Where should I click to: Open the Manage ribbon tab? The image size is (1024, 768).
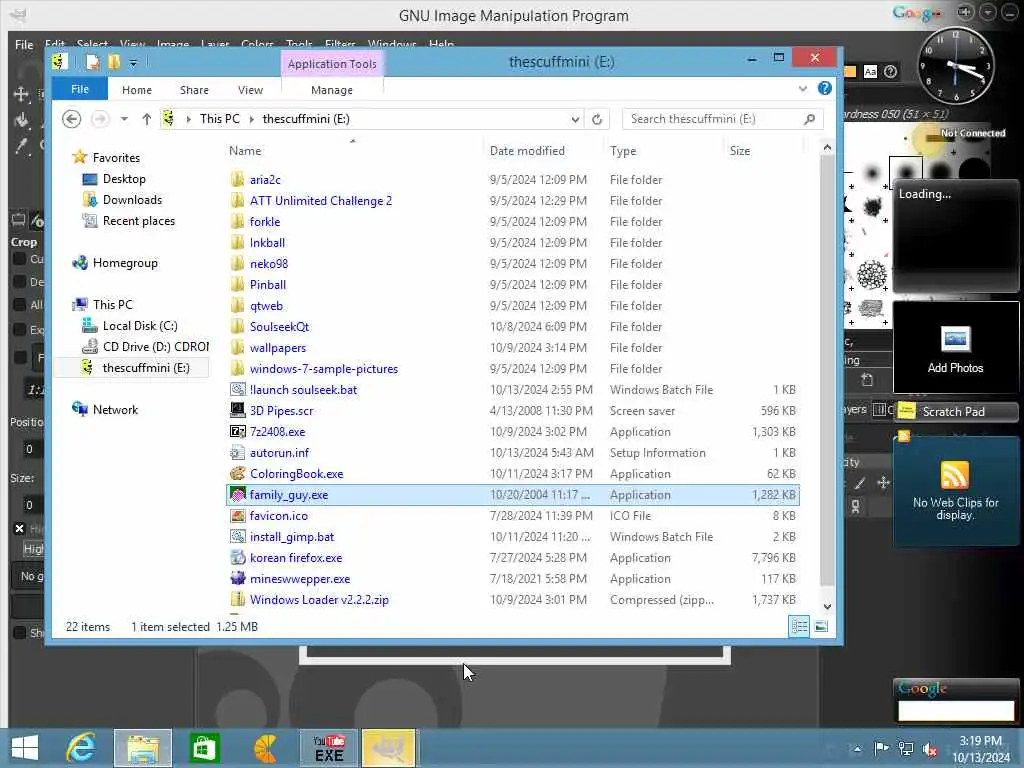[x=332, y=89]
